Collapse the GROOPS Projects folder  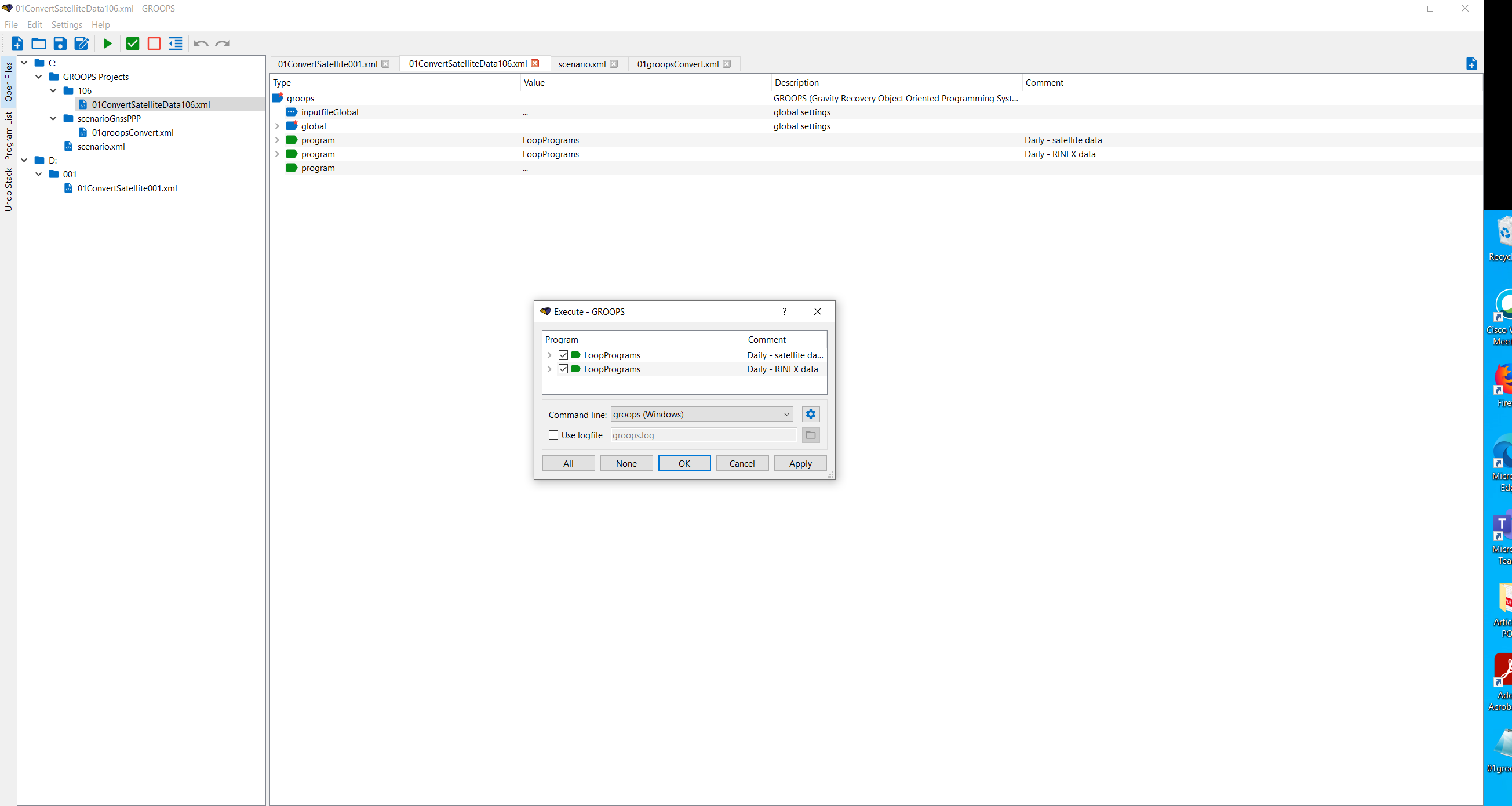[38, 77]
